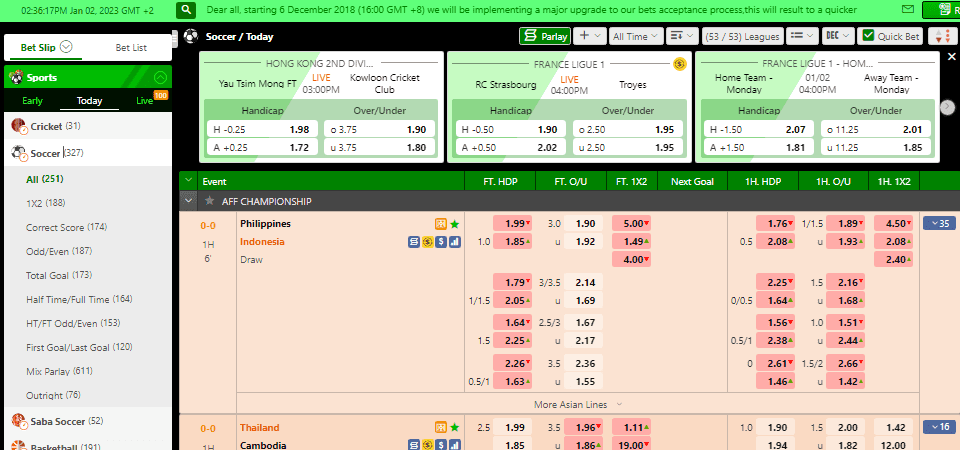Screen dimensions: 960x450
Task: Click the blue dollar icon on the Indonesia row
Action: (x=441, y=242)
